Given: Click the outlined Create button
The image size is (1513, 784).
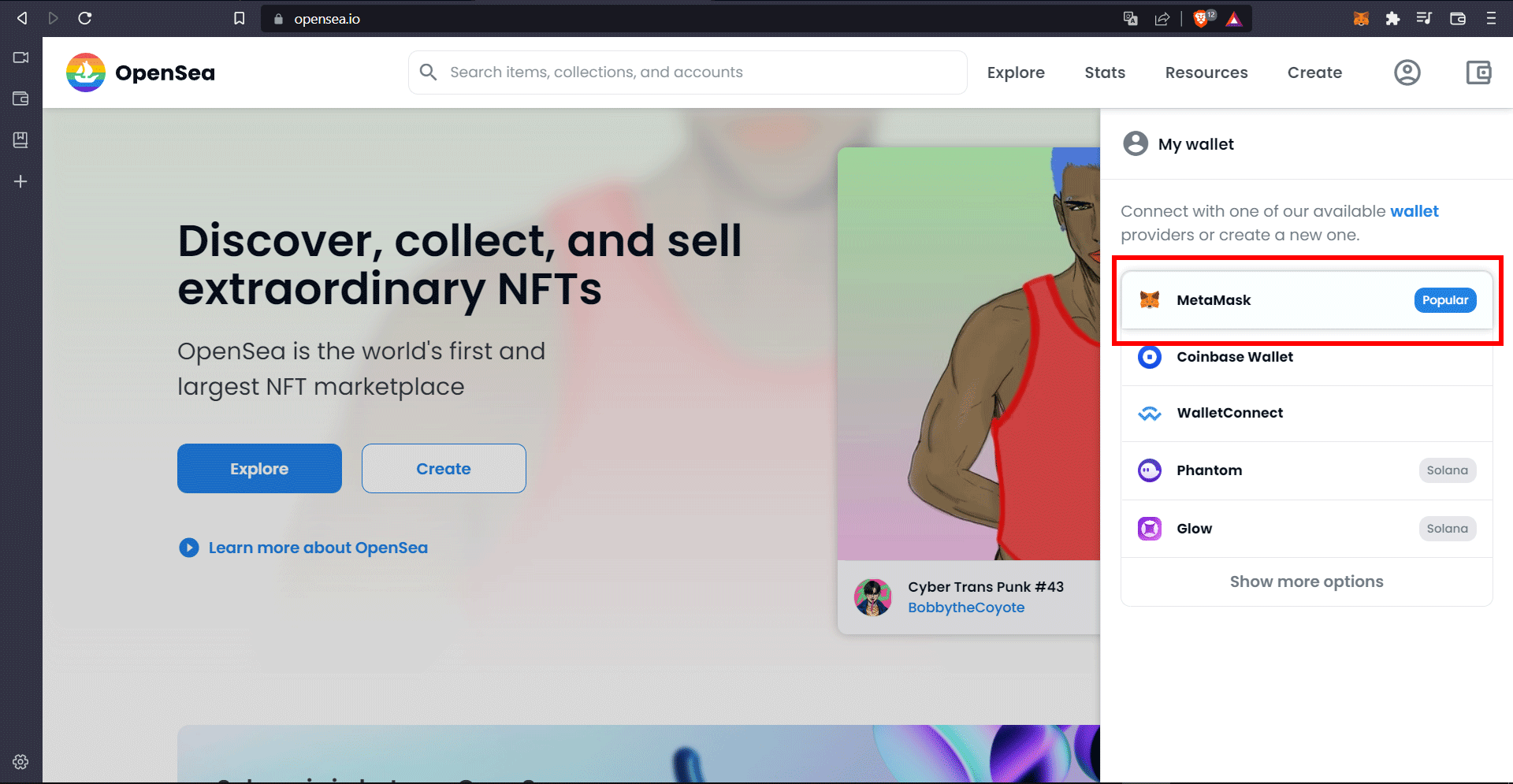Looking at the screenshot, I should (444, 469).
